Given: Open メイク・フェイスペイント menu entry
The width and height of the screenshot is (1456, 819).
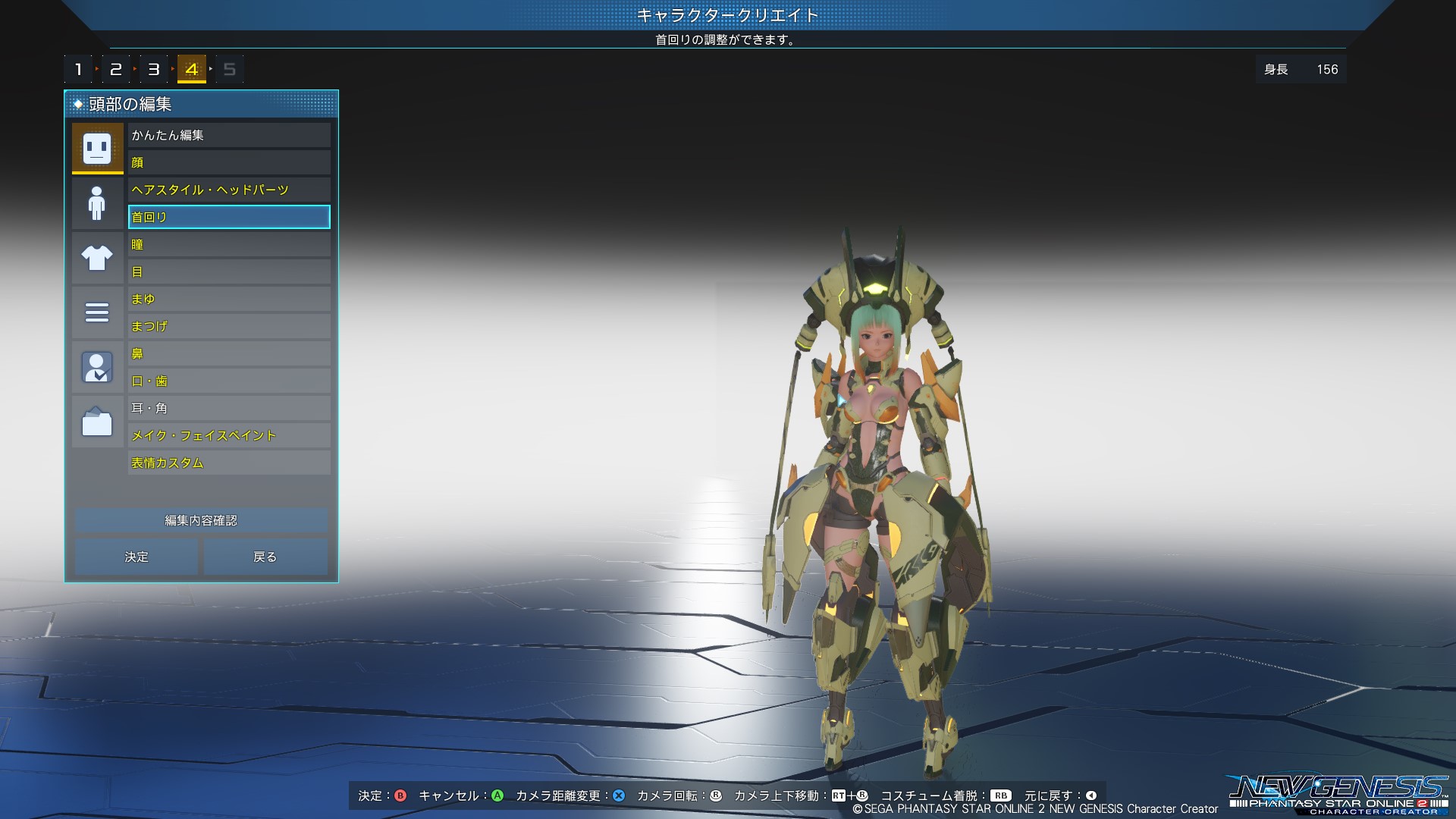Looking at the screenshot, I should tap(229, 435).
